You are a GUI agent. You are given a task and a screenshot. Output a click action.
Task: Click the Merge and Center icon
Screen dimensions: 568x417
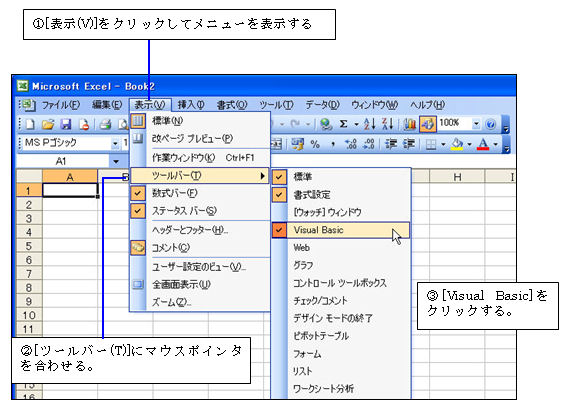click(x=277, y=144)
